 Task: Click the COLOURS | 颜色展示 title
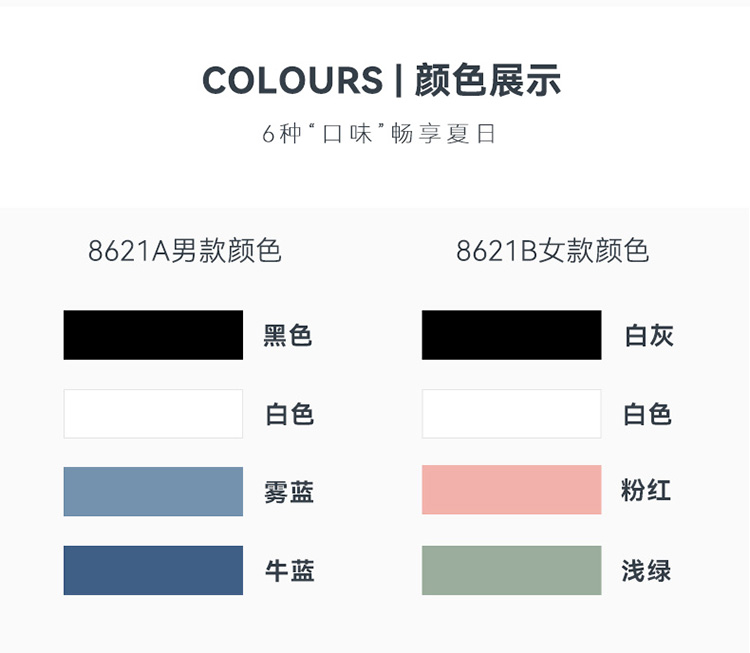pyautogui.click(x=381, y=80)
